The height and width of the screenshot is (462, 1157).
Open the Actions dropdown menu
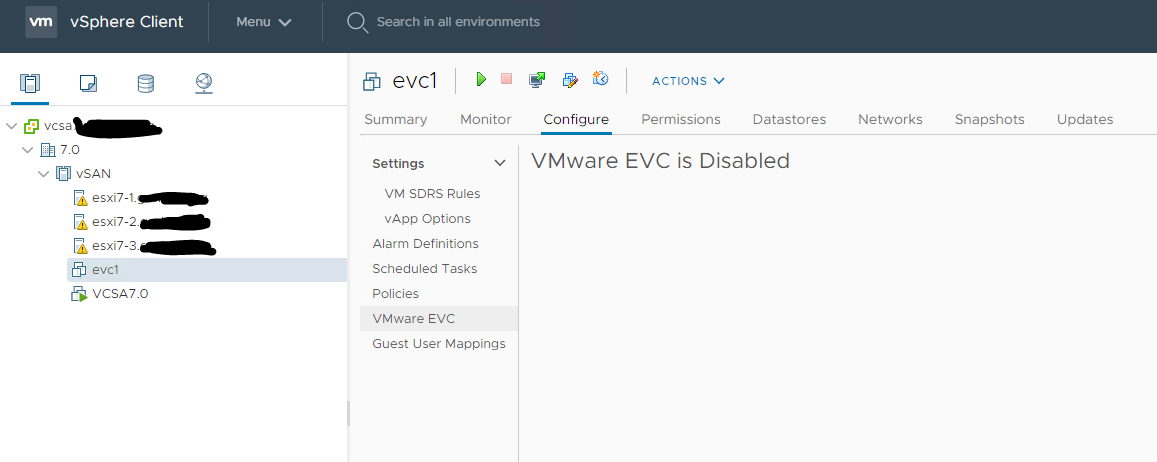[688, 81]
